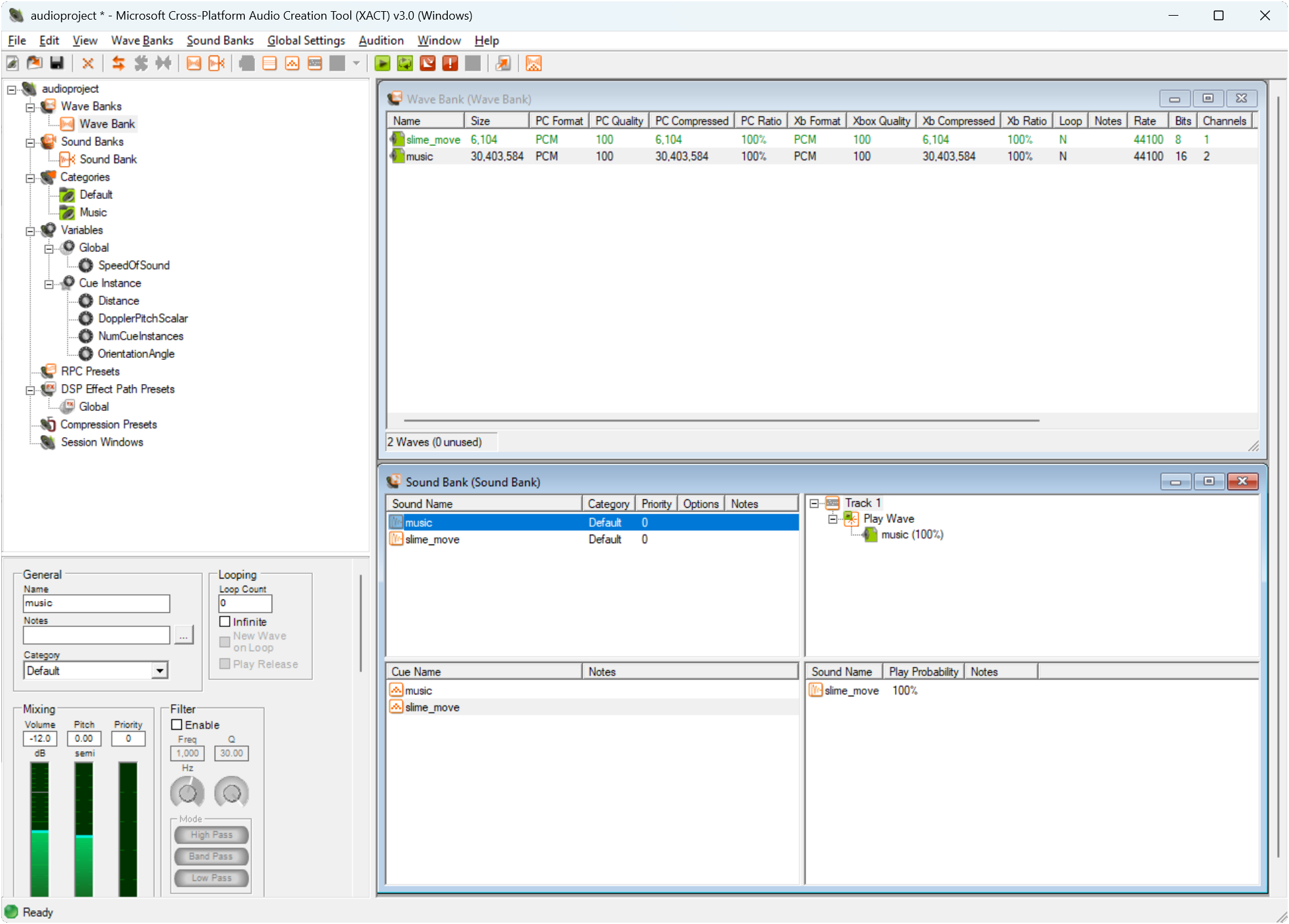Toggle the Infinite looping checkbox
Screen dimensions: 1289x924
pos(225,622)
